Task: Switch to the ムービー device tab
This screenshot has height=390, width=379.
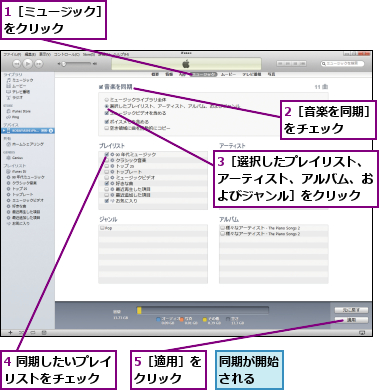Action: [x=228, y=75]
